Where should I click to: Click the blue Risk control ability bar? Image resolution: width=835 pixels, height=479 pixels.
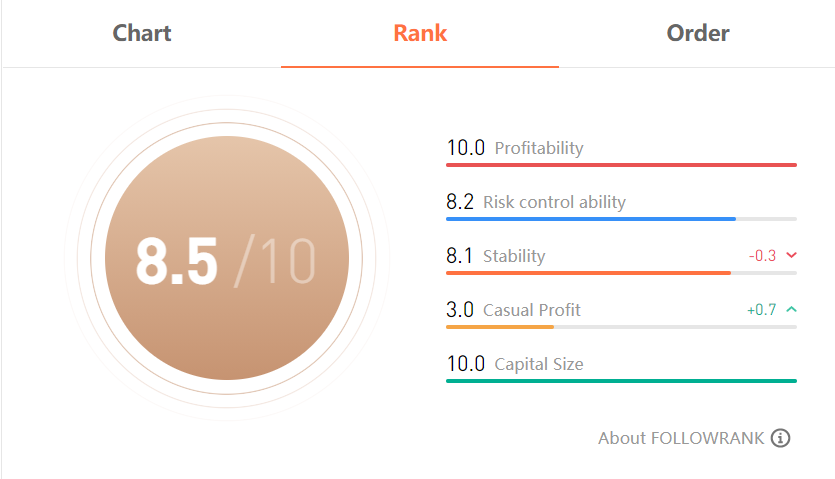pyautogui.click(x=621, y=219)
